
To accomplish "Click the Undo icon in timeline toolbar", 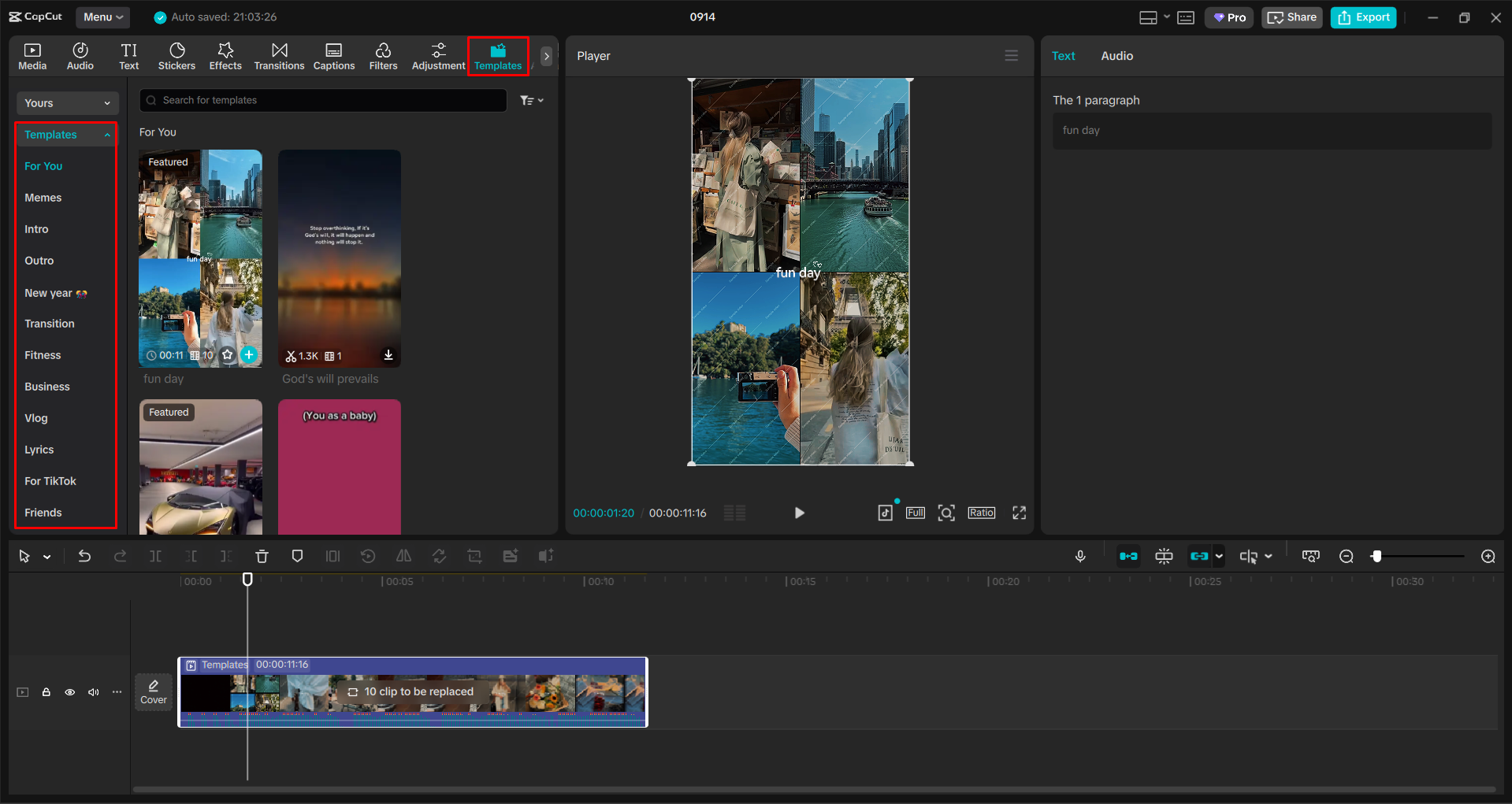I will (84, 556).
